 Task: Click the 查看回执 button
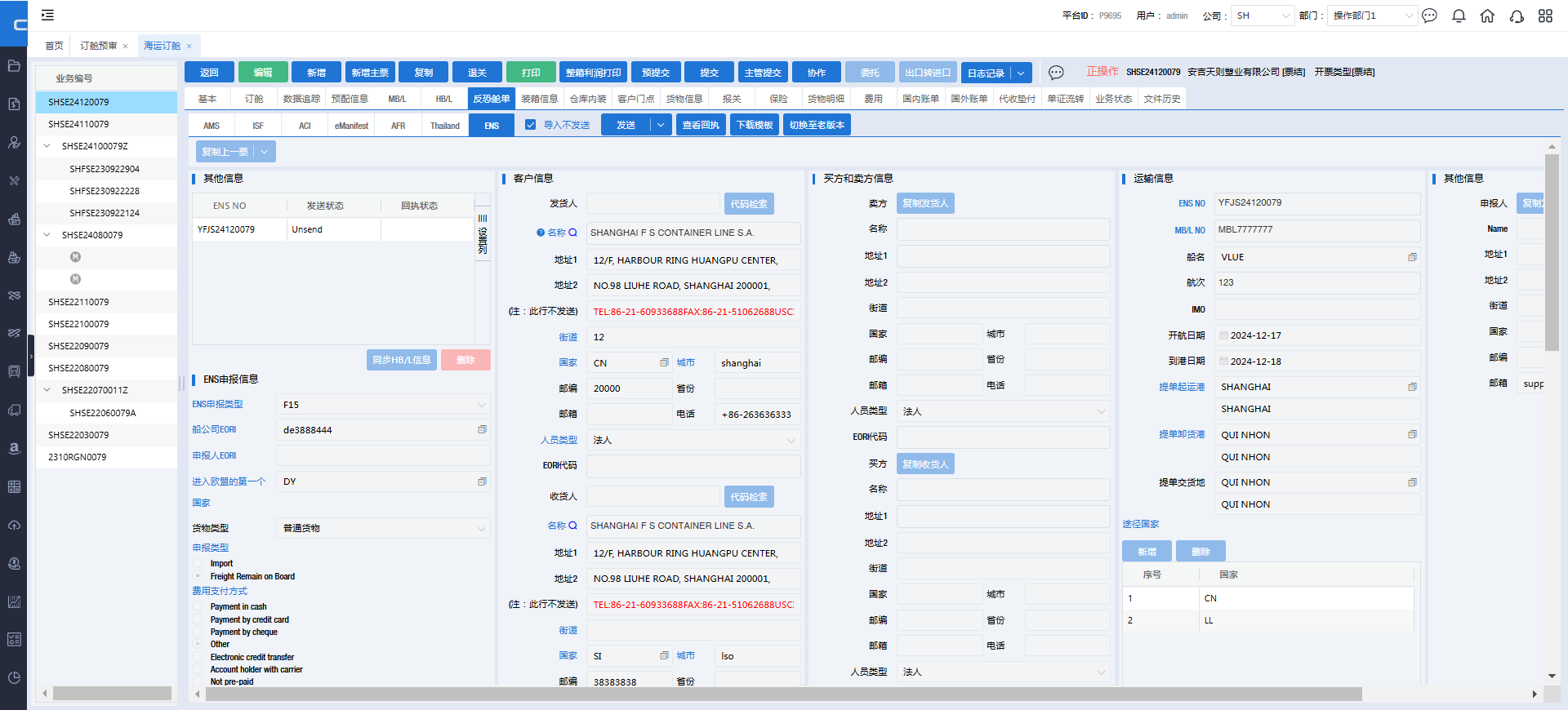click(x=701, y=125)
